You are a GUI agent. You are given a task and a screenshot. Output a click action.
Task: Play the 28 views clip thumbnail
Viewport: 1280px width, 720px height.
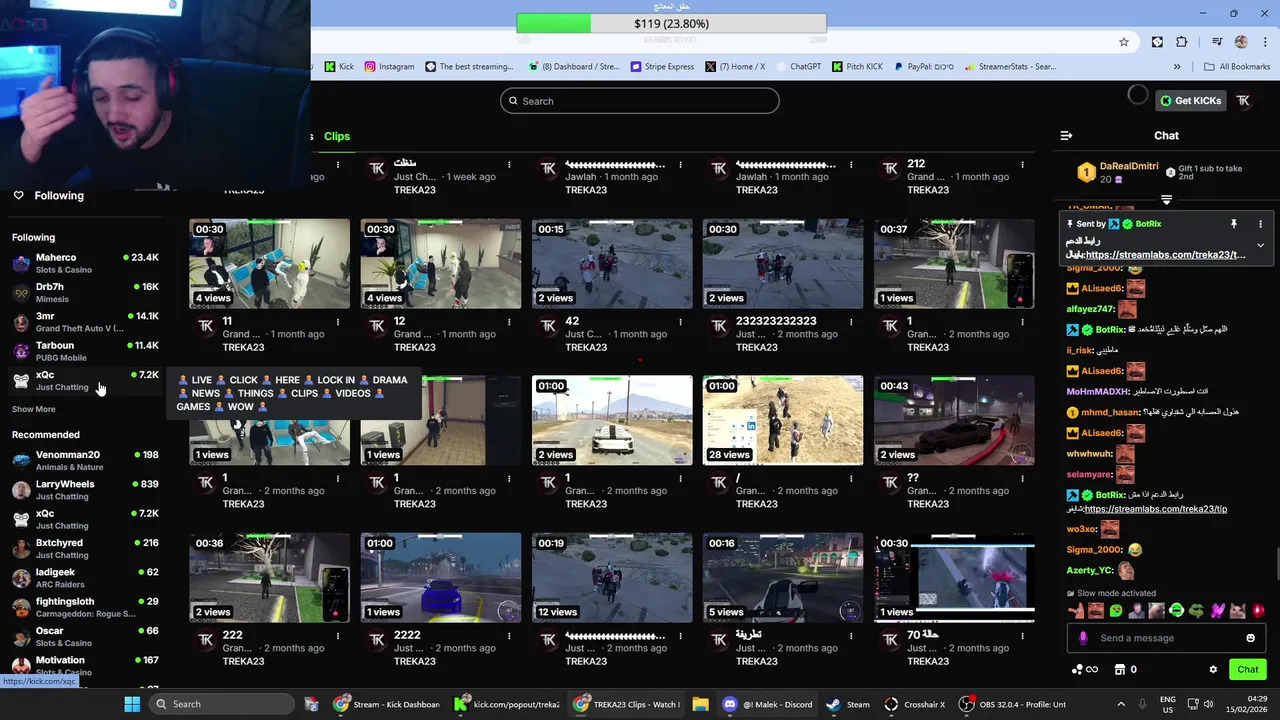[x=783, y=420]
